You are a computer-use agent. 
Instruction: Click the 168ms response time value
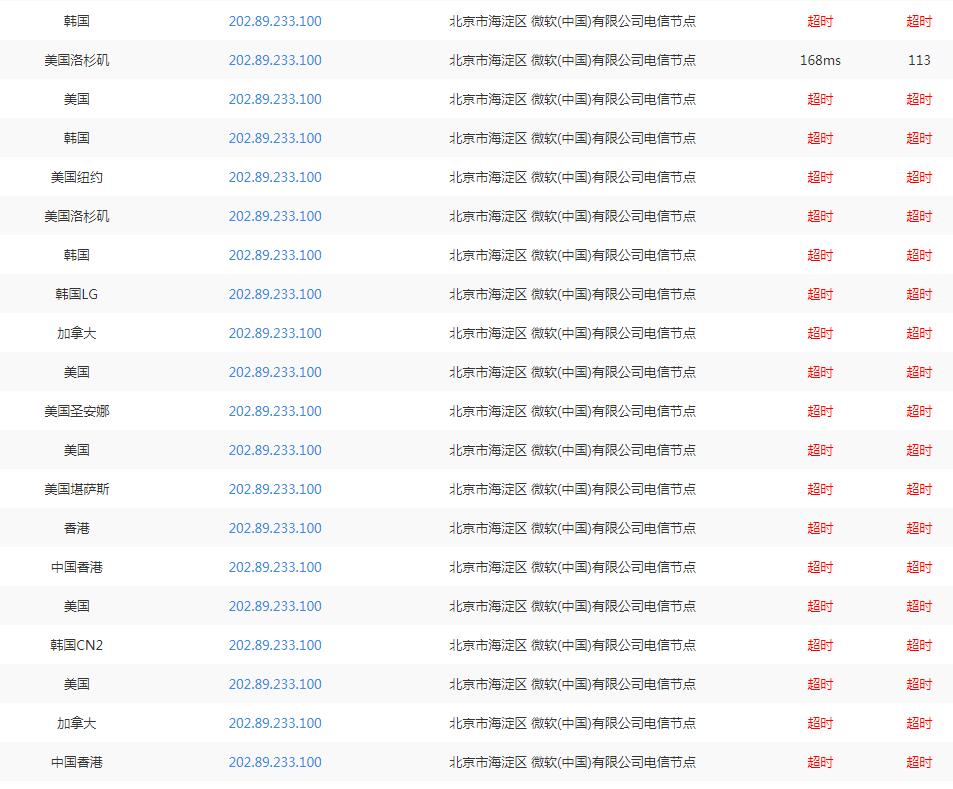(x=820, y=60)
